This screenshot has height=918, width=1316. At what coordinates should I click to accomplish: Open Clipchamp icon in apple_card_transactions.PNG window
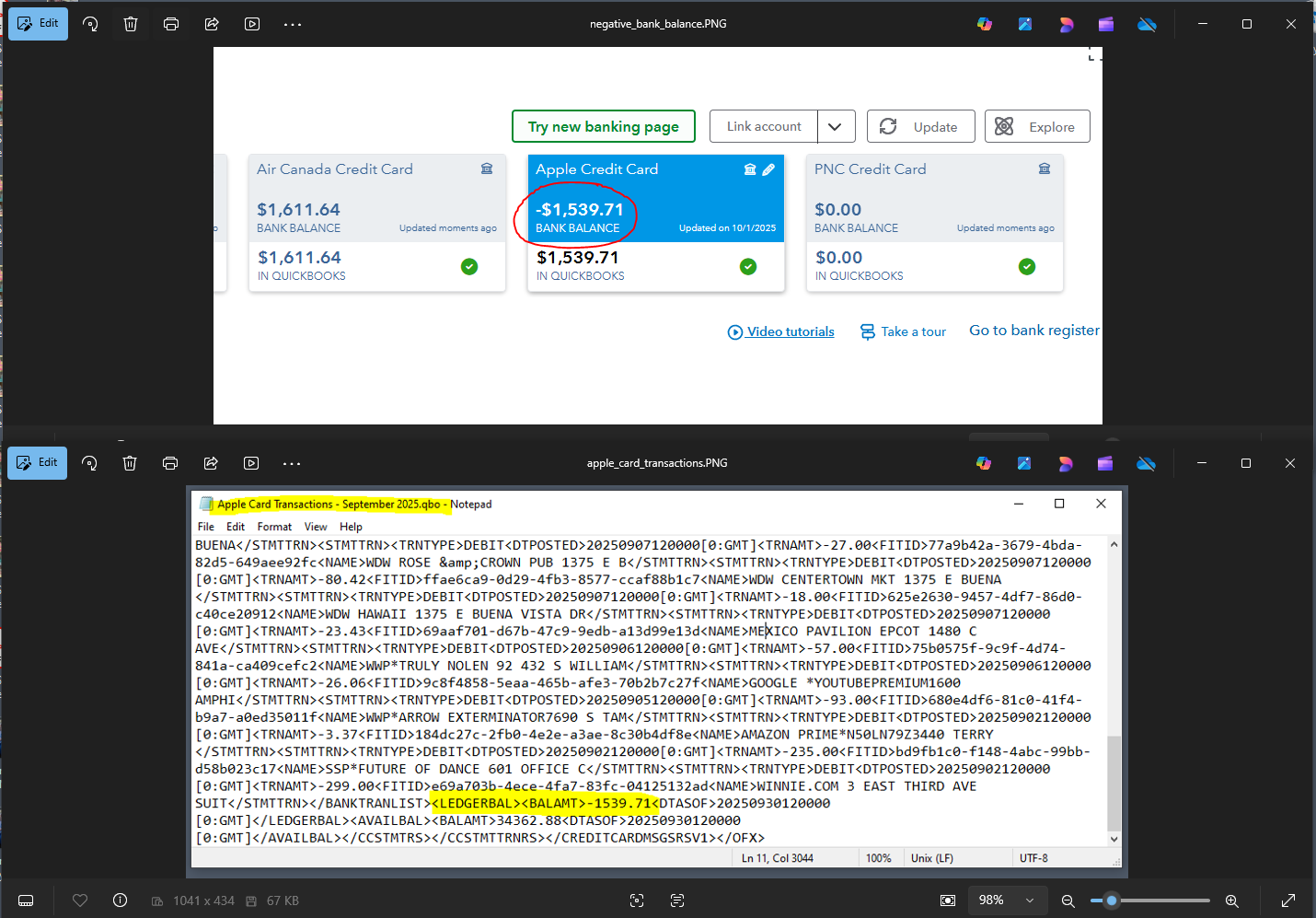1105,463
